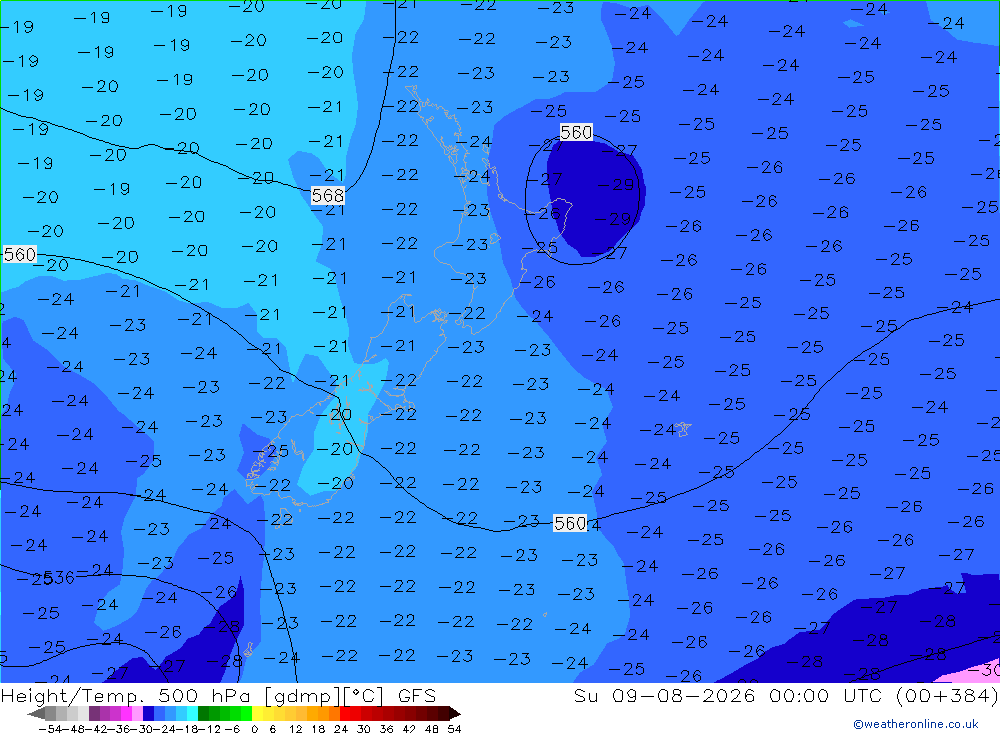This screenshot has height=733, width=1000.
Task: Click the -54 label on the color scale
Action: 50,729
